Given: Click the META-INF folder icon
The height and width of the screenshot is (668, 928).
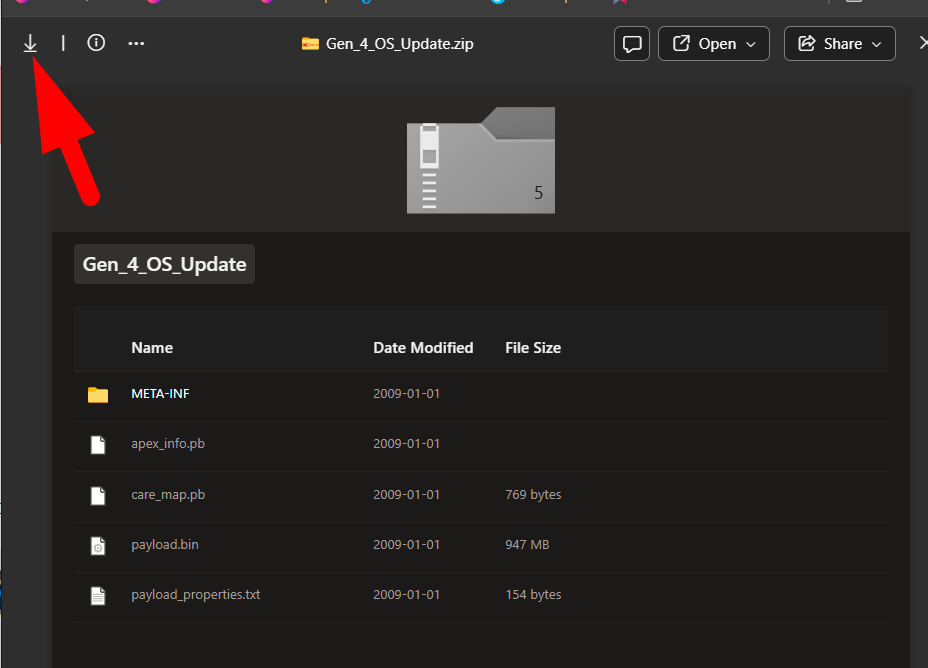Looking at the screenshot, I should pyautogui.click(x=98, y=395).
